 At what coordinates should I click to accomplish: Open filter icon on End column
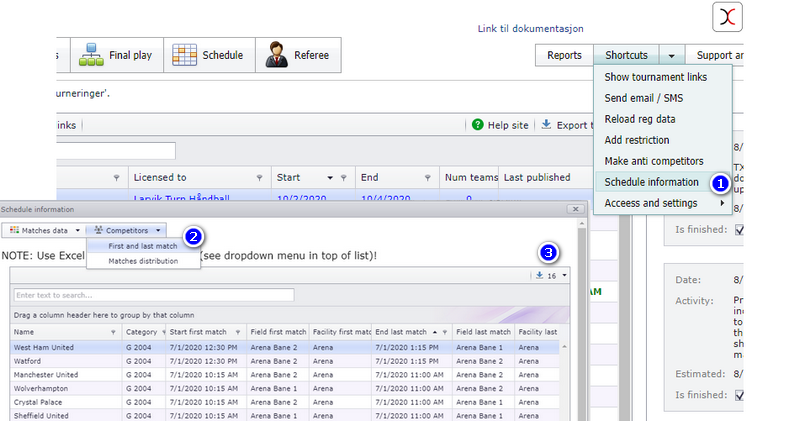pyautogui.click(x=428, y=178)
